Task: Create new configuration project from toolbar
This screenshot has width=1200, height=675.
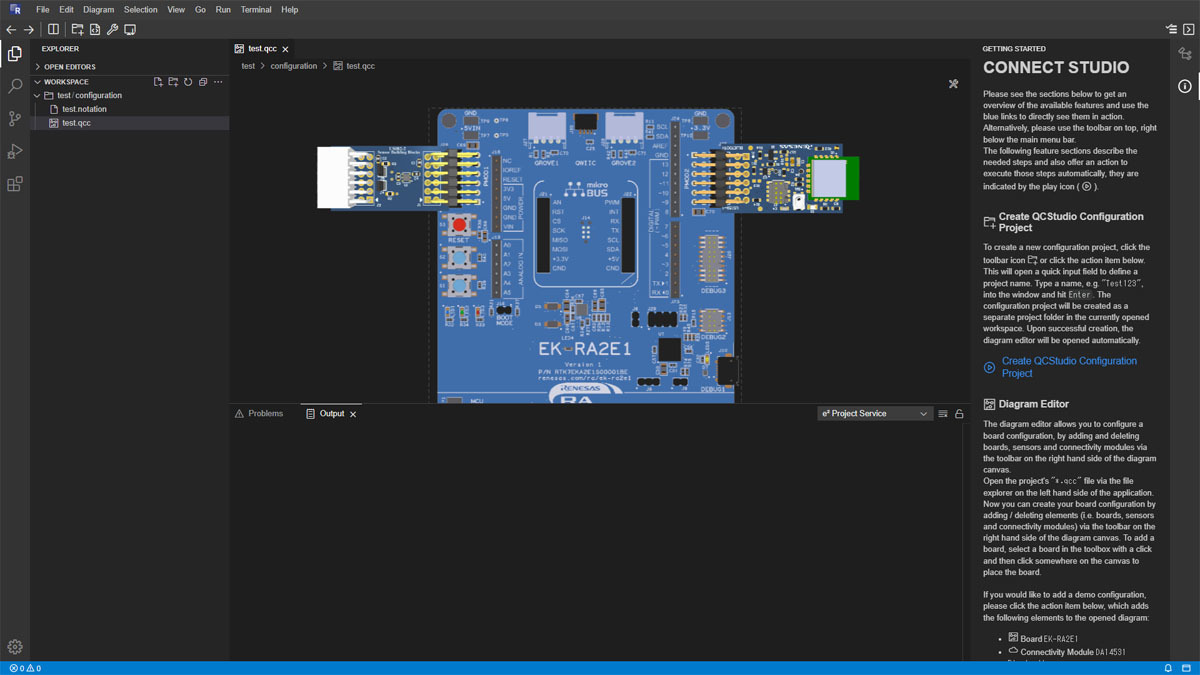Action: pos(77,30)
